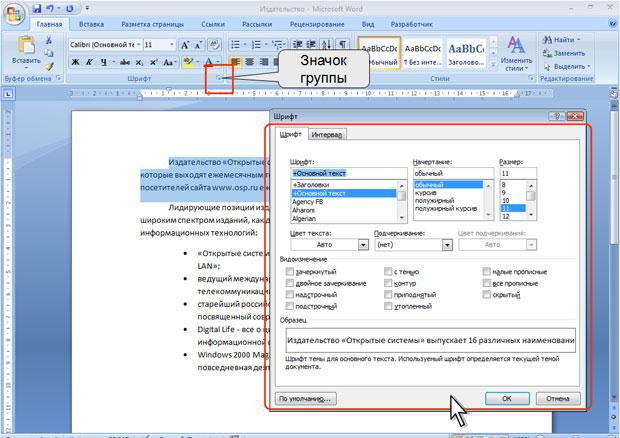
Task: Cut selection with scissors icon
Action: [49, 40]
